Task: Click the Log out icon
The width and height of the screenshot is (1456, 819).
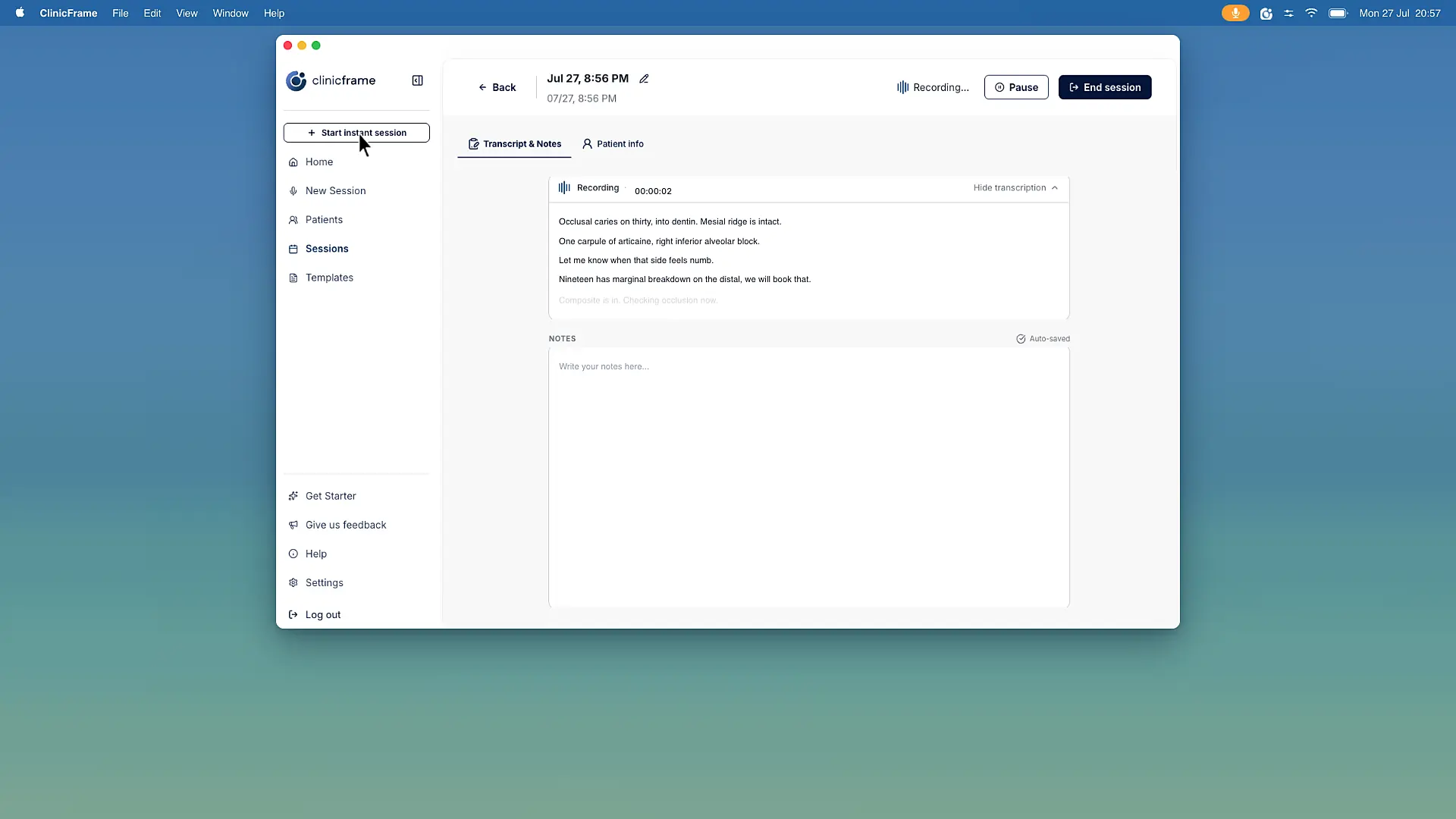Action: point(293,615)
